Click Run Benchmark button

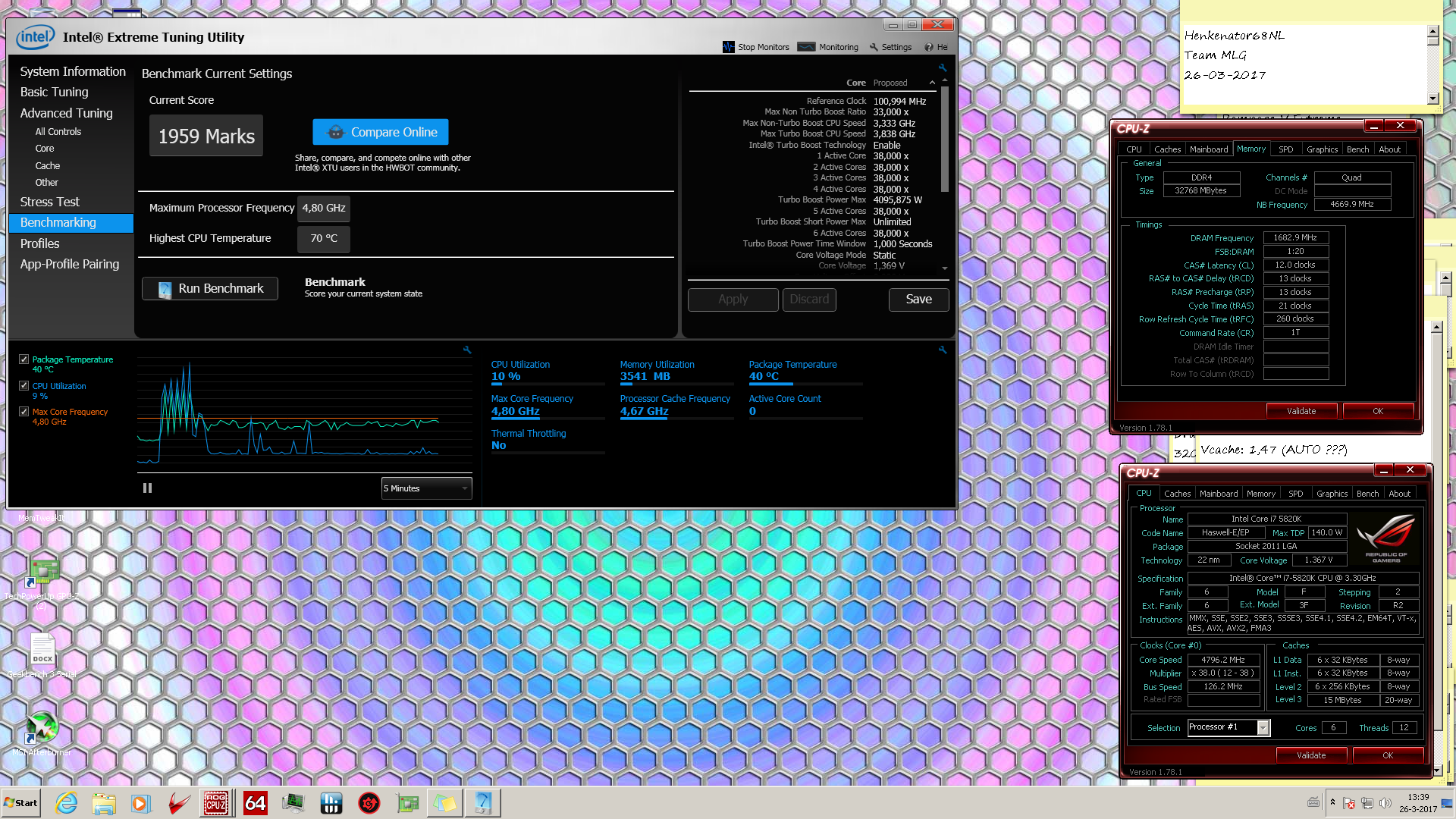[x=210, y=288]
